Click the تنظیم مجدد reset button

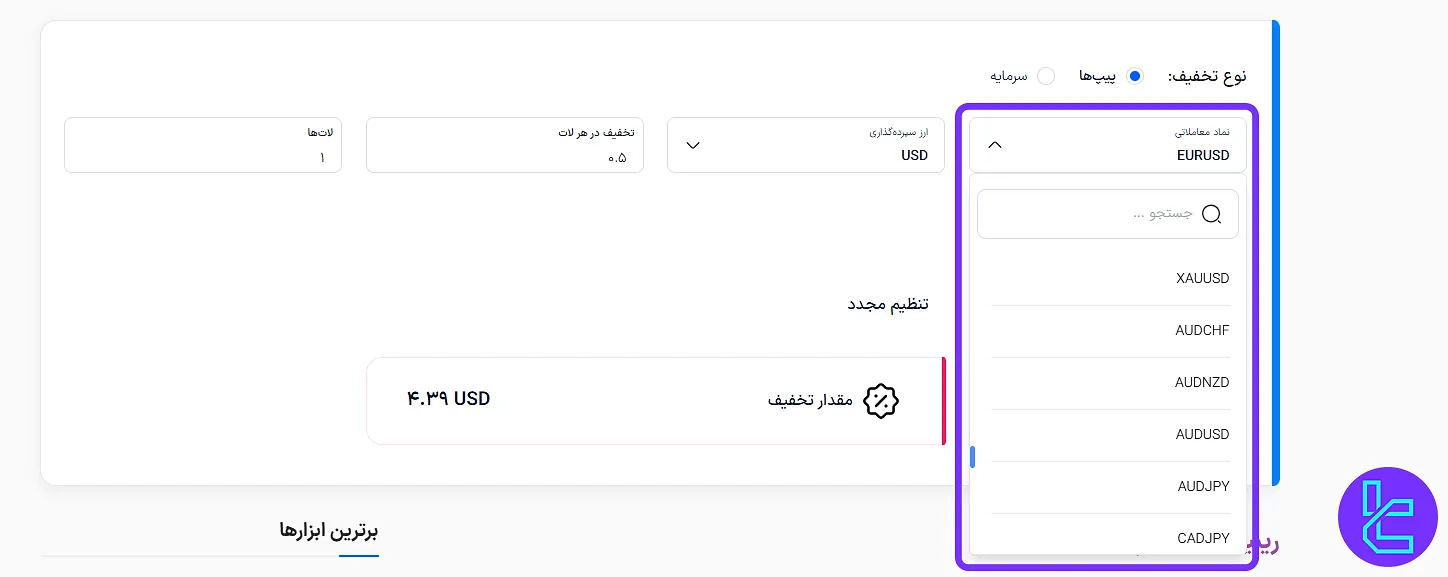[x=887, y=303]
